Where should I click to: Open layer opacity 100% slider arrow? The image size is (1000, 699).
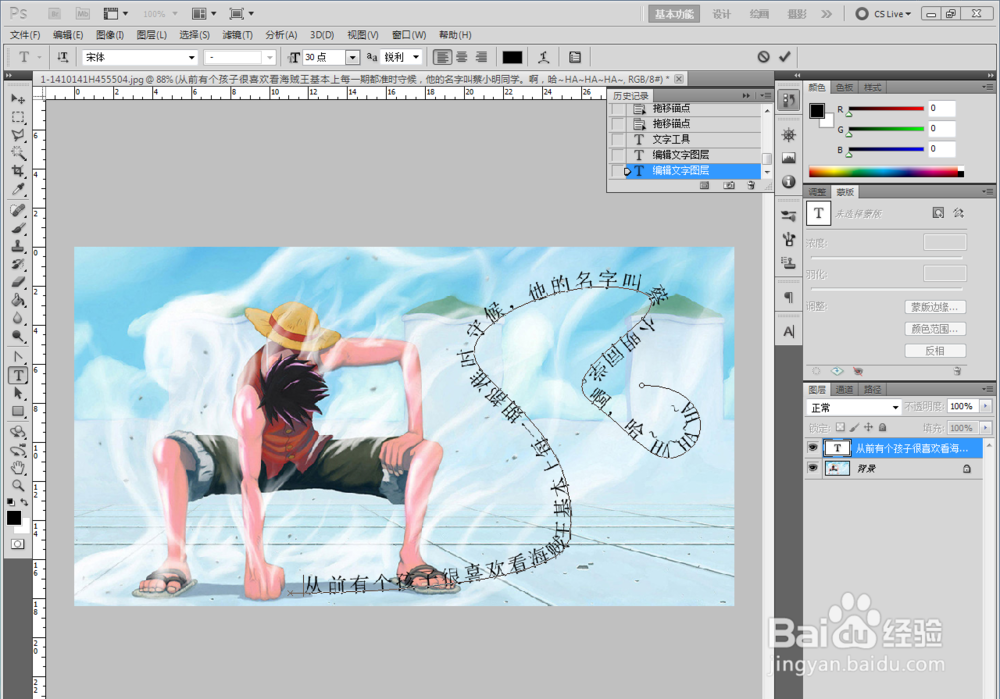coord(986,406)
